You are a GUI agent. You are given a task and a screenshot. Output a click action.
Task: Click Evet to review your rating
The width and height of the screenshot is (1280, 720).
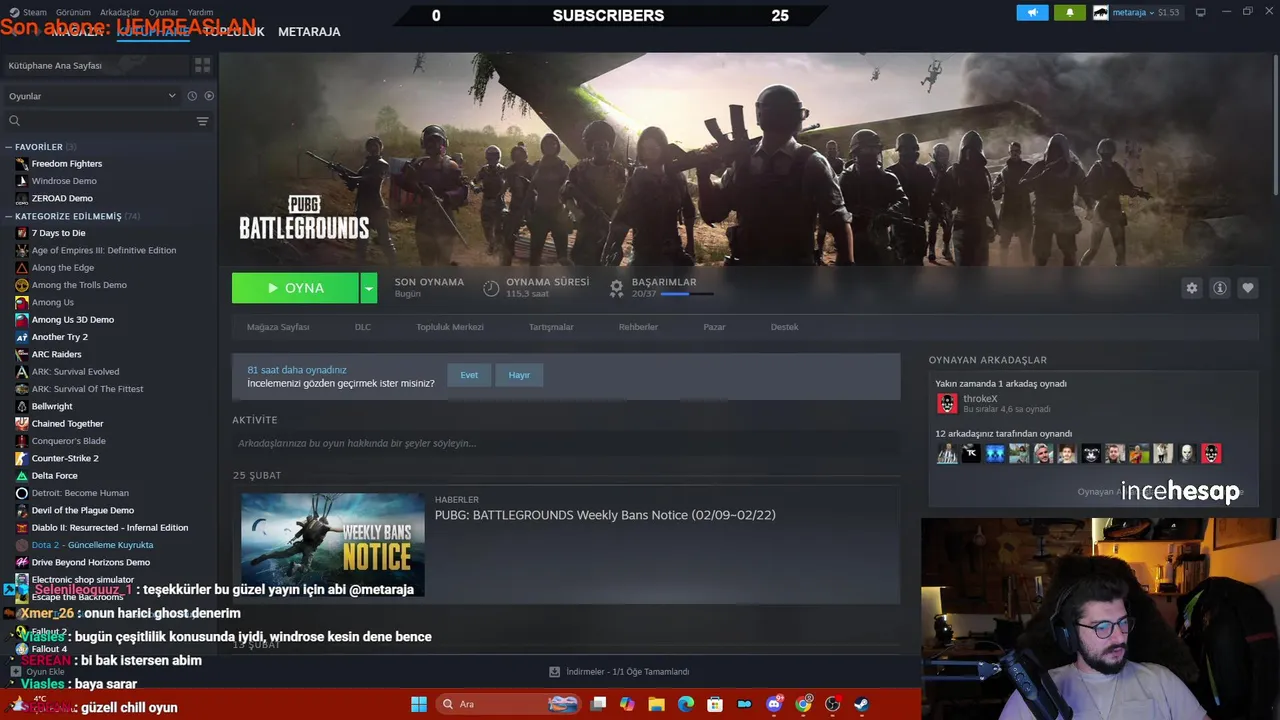pyautogui.click(x=469, y=375)
